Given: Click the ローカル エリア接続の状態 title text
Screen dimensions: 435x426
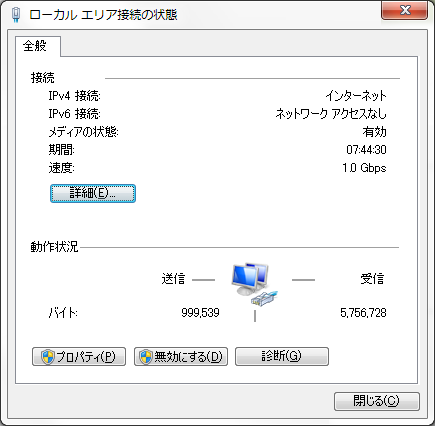Looking at the screenshot, I should coord(103,15).
